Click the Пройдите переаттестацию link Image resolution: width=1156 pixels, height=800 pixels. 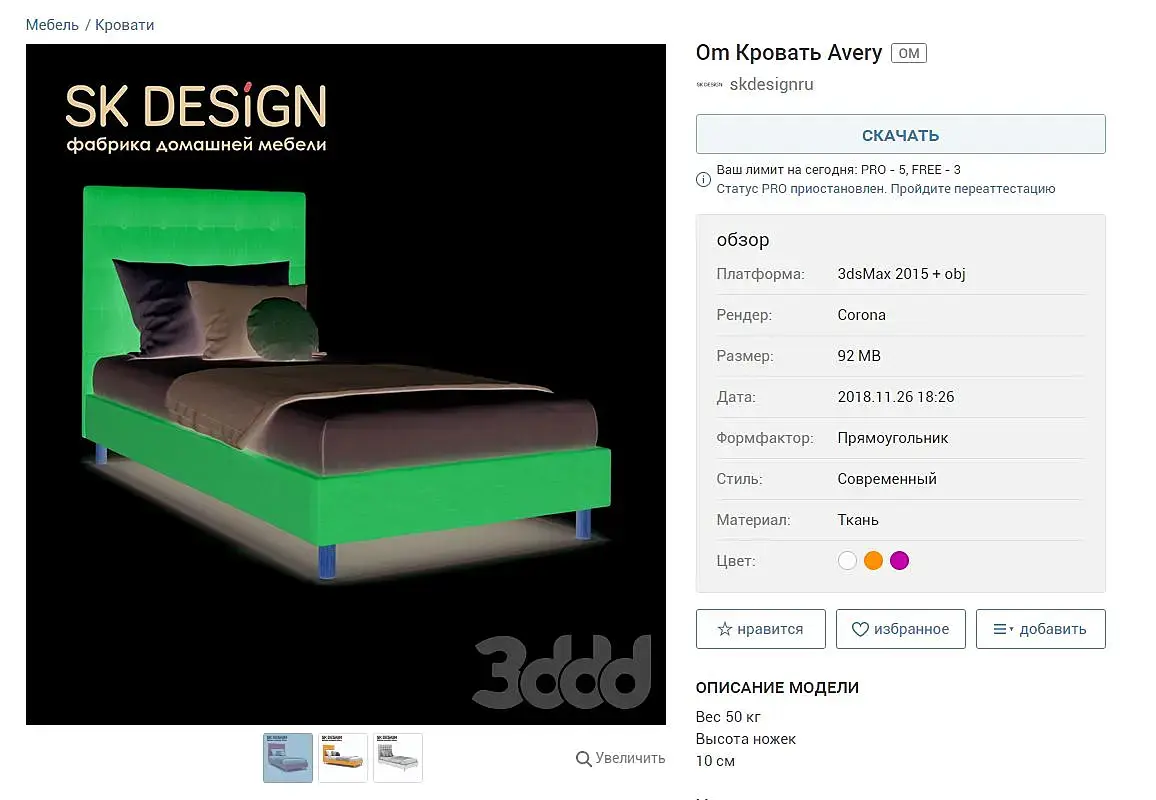(x=972, y=189)
